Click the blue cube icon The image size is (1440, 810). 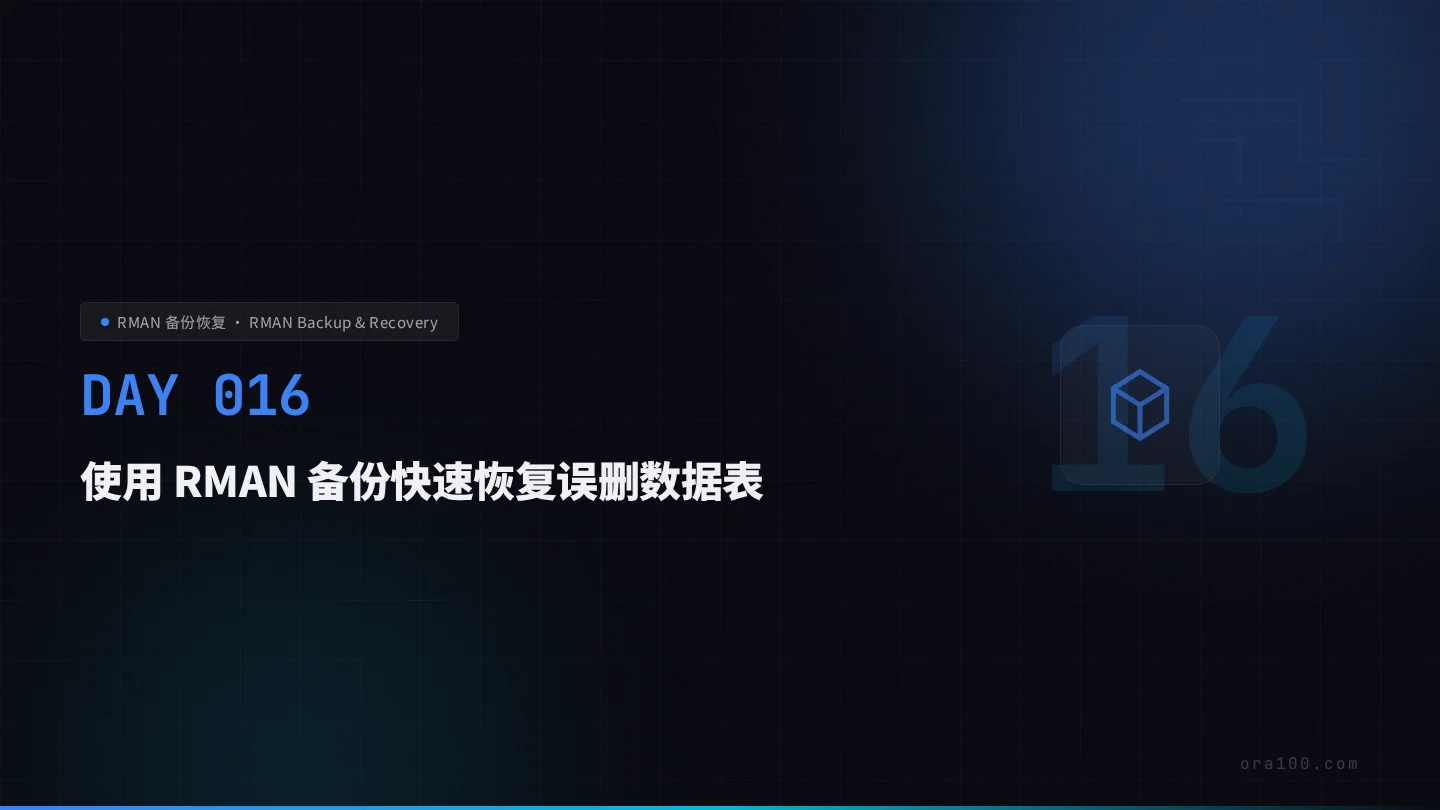(x=1140, y=405)
